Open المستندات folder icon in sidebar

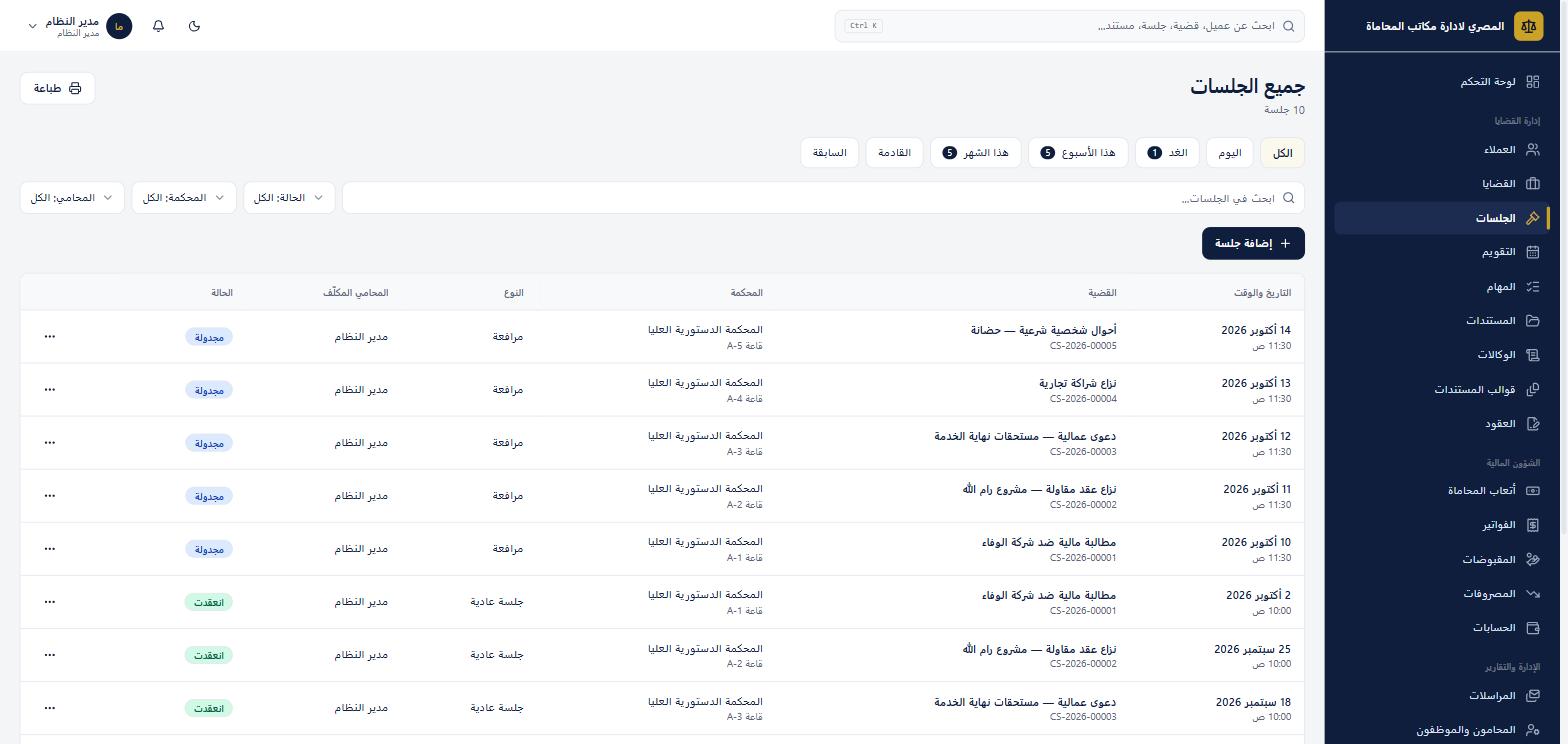pos(1532,321)
